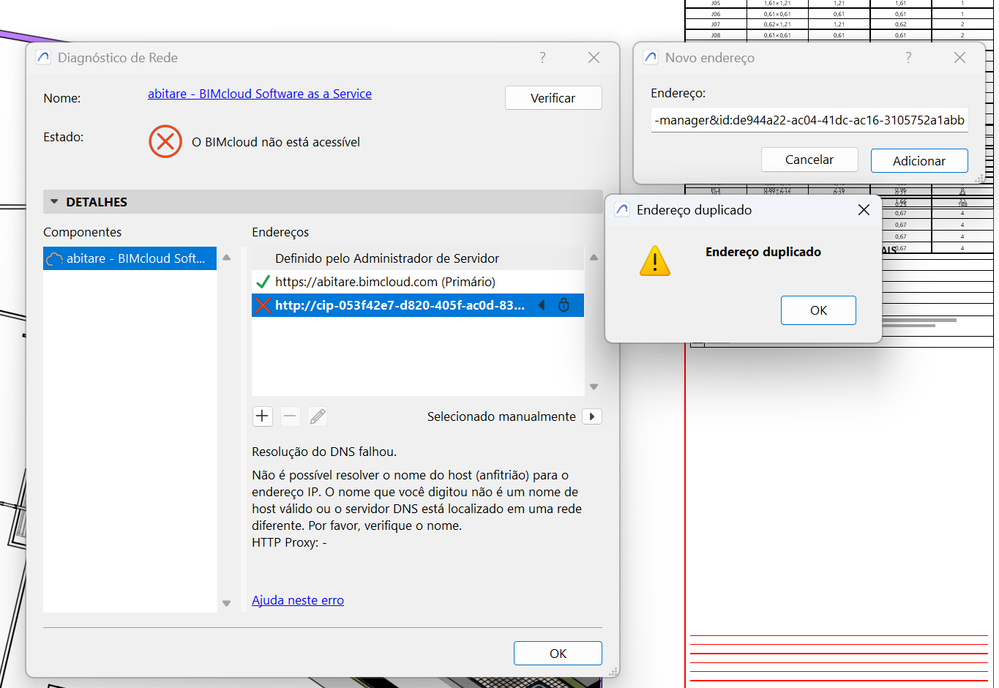Click help question mark in Novo endereço
Viewport: 999px width, 688px height.
click(x=908, y=58)
